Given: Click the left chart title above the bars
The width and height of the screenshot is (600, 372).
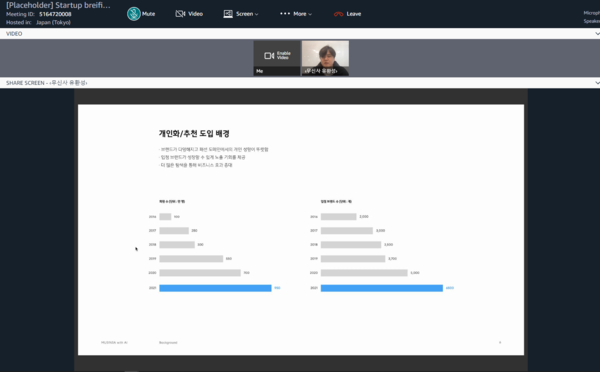Looking at the screenshot, I should coord(172,201).
